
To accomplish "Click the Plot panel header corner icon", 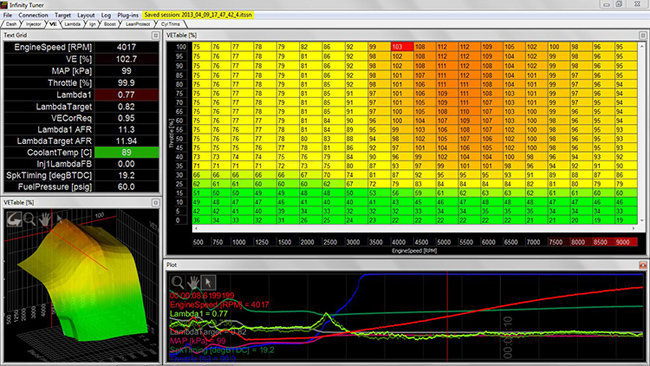I will [643, 265].
